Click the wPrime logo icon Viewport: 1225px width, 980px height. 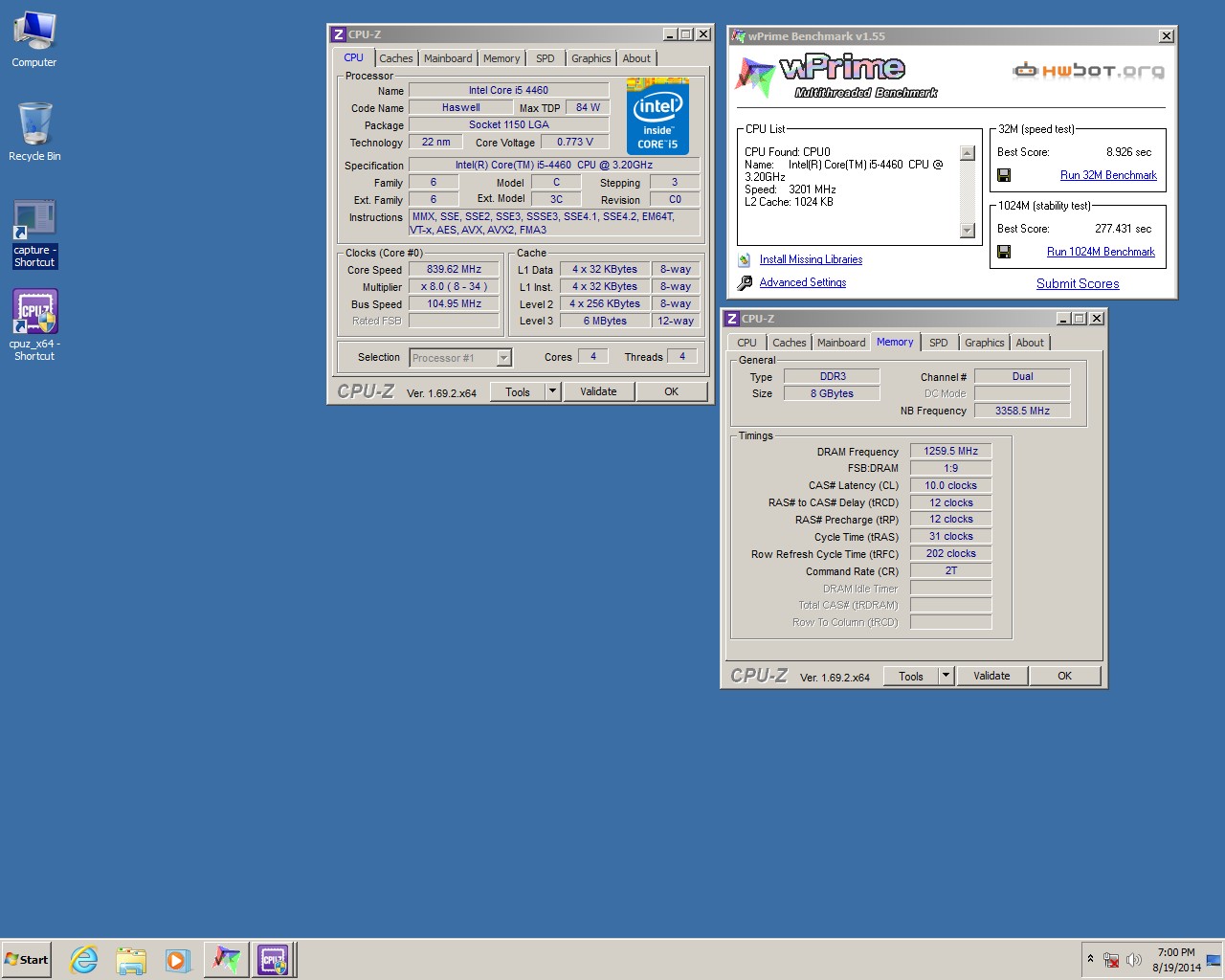754,77
